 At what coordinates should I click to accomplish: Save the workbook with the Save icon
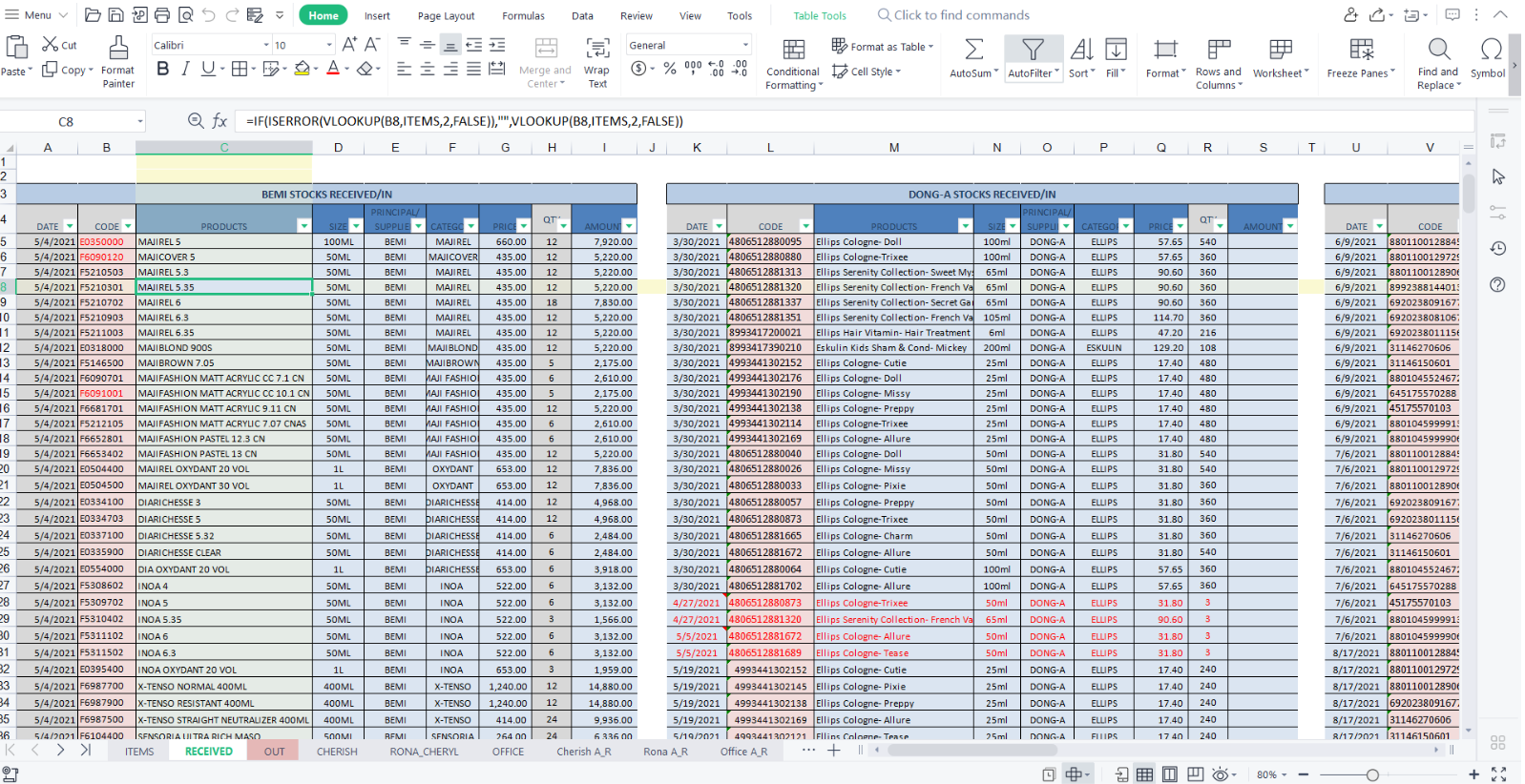pos(115,15)
